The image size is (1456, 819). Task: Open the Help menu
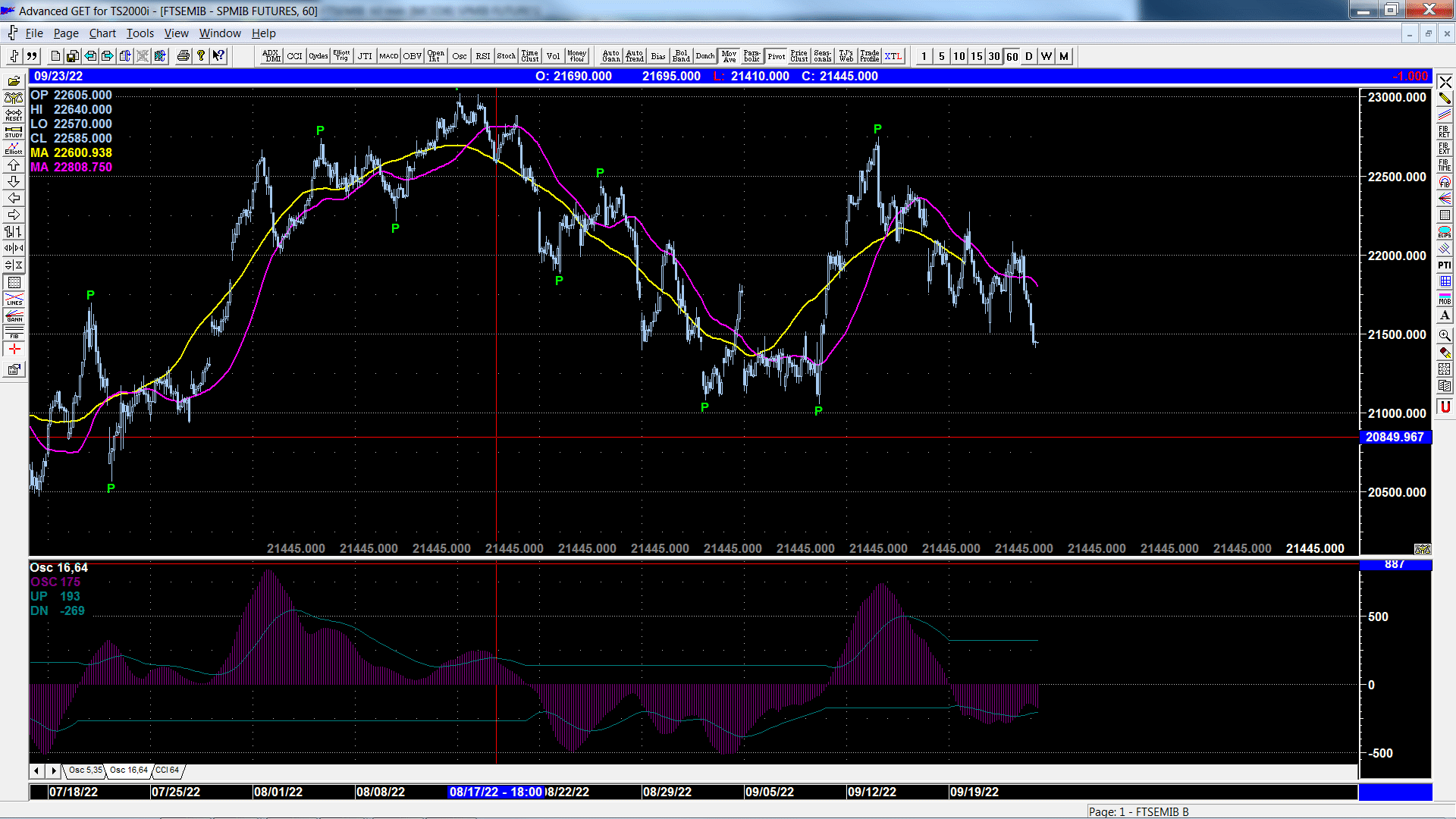coord(264,33)
